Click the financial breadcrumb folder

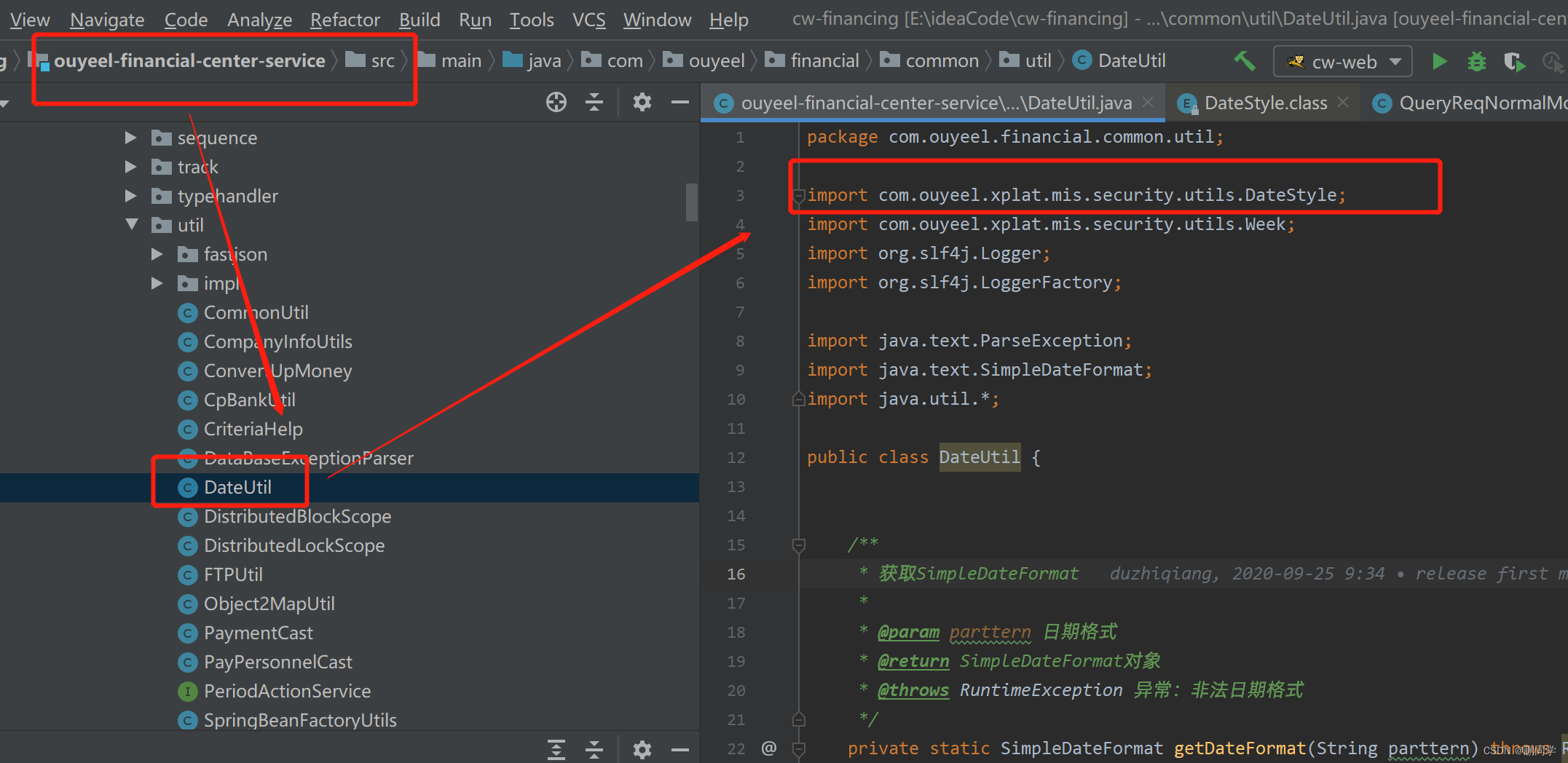(x=812, y=60)
